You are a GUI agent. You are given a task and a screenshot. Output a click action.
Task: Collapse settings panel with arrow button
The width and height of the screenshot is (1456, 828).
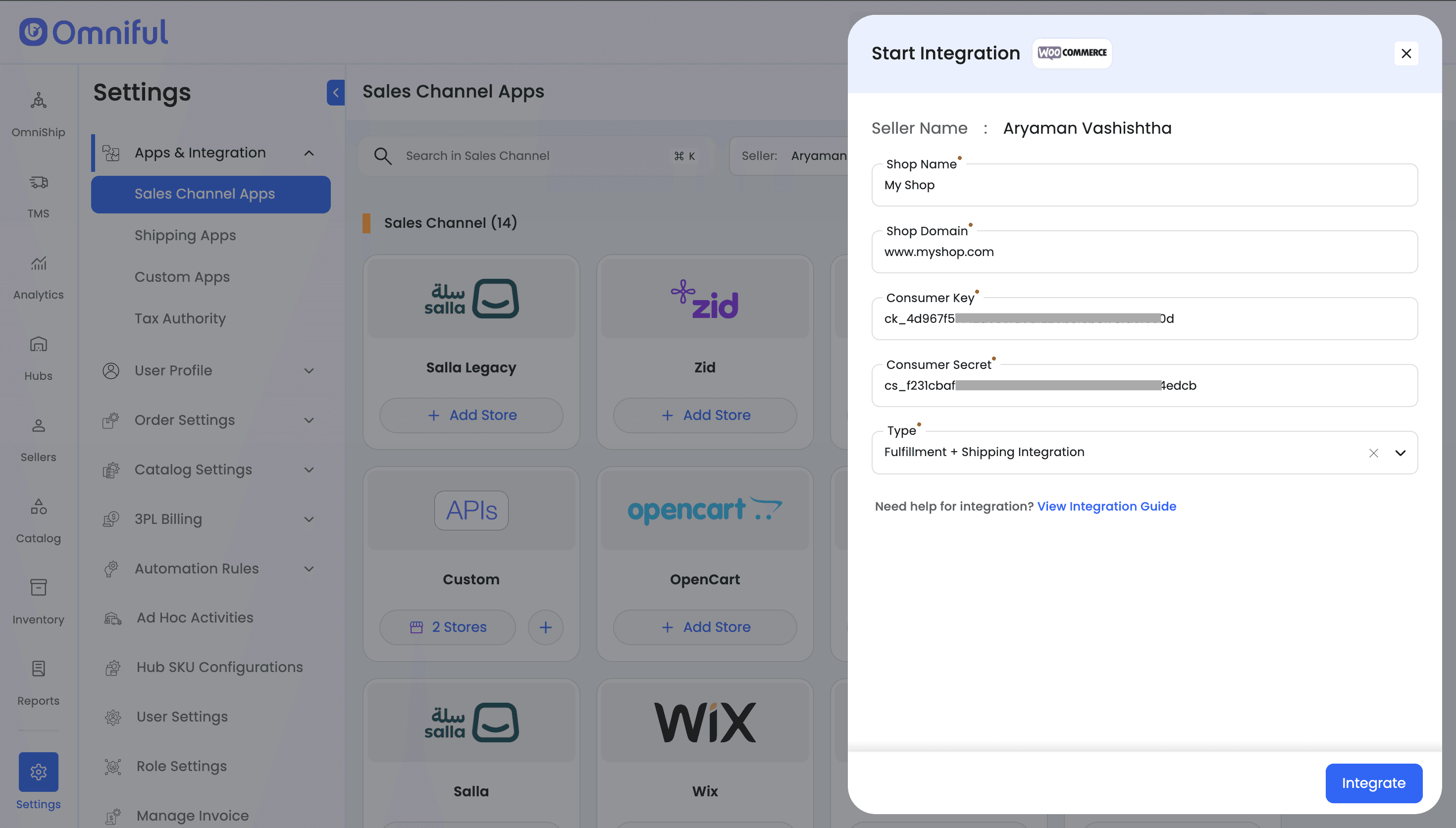point(335,93)
